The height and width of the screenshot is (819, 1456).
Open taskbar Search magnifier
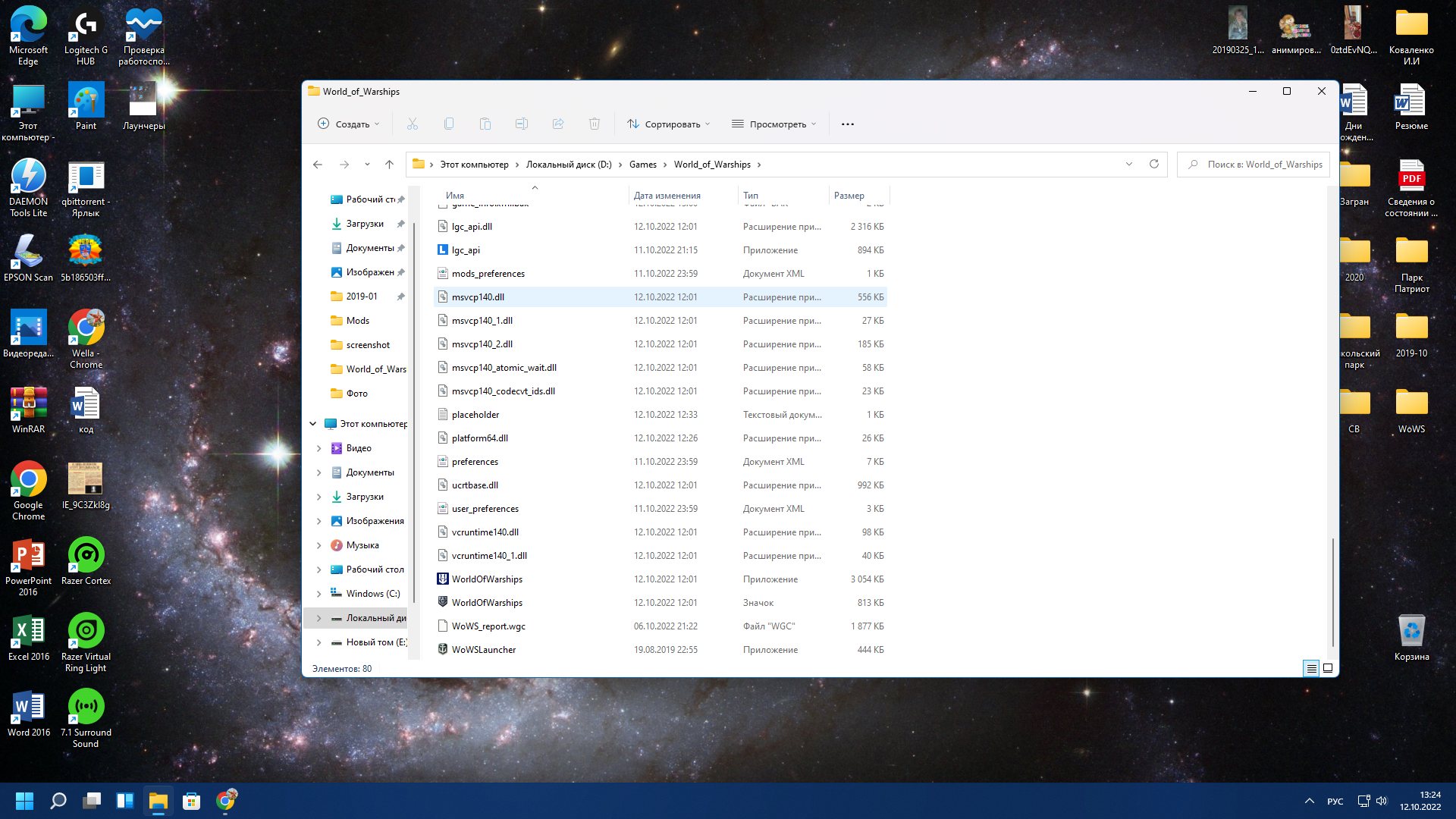(x=58, y=801)
